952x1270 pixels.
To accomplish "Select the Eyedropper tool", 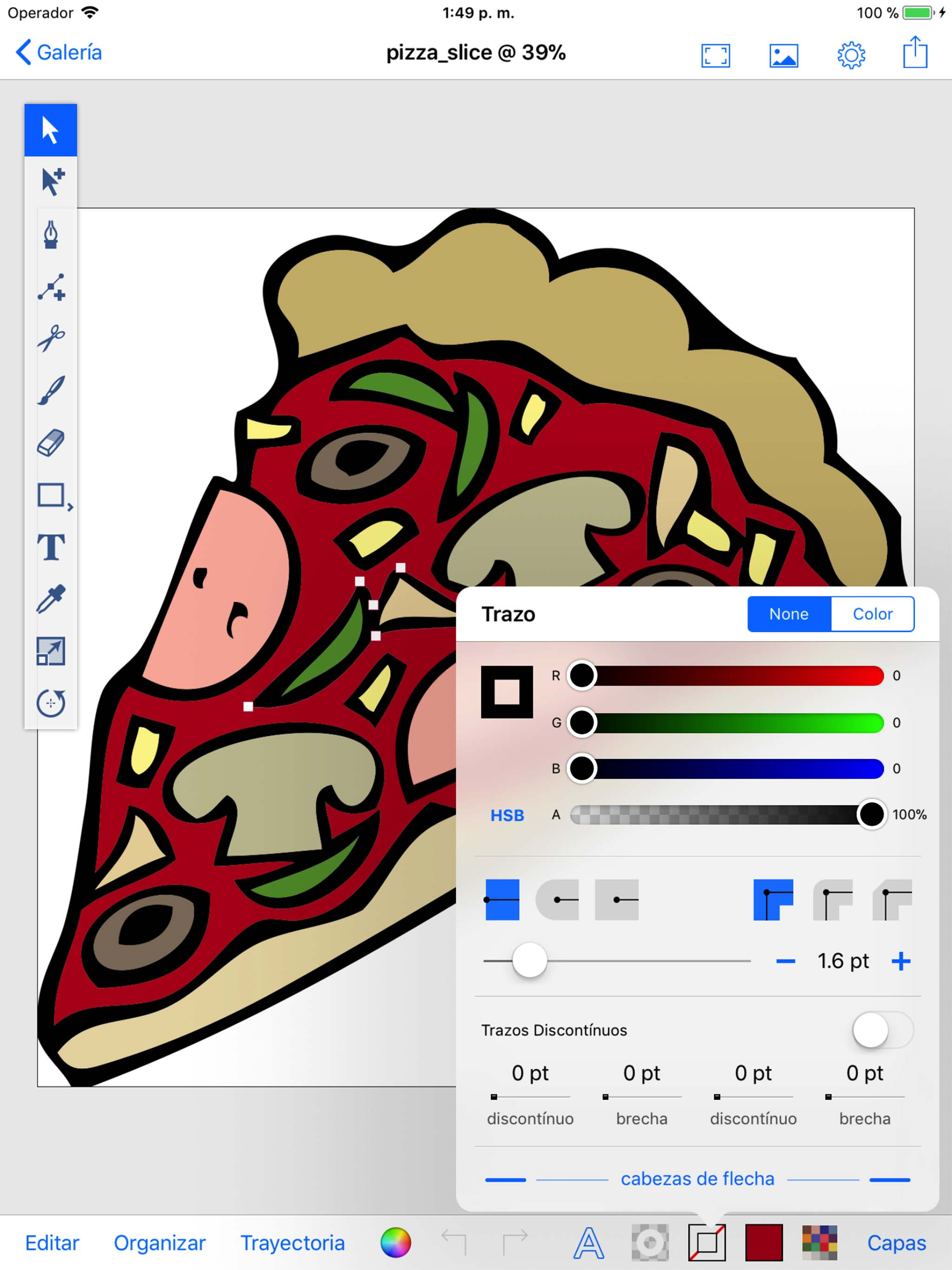I will [51, 599].
